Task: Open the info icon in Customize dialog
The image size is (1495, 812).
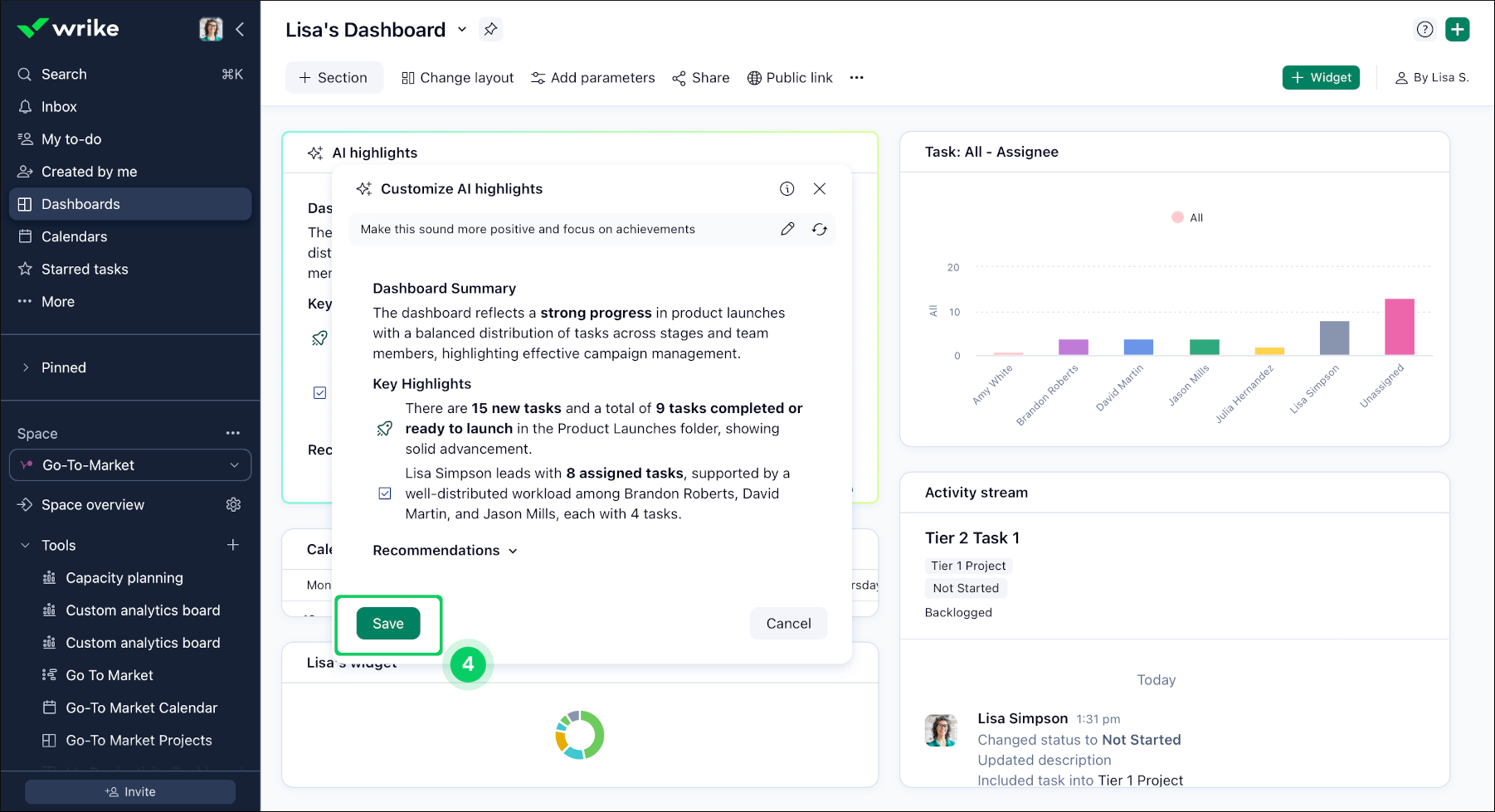Action: (786, 188)
